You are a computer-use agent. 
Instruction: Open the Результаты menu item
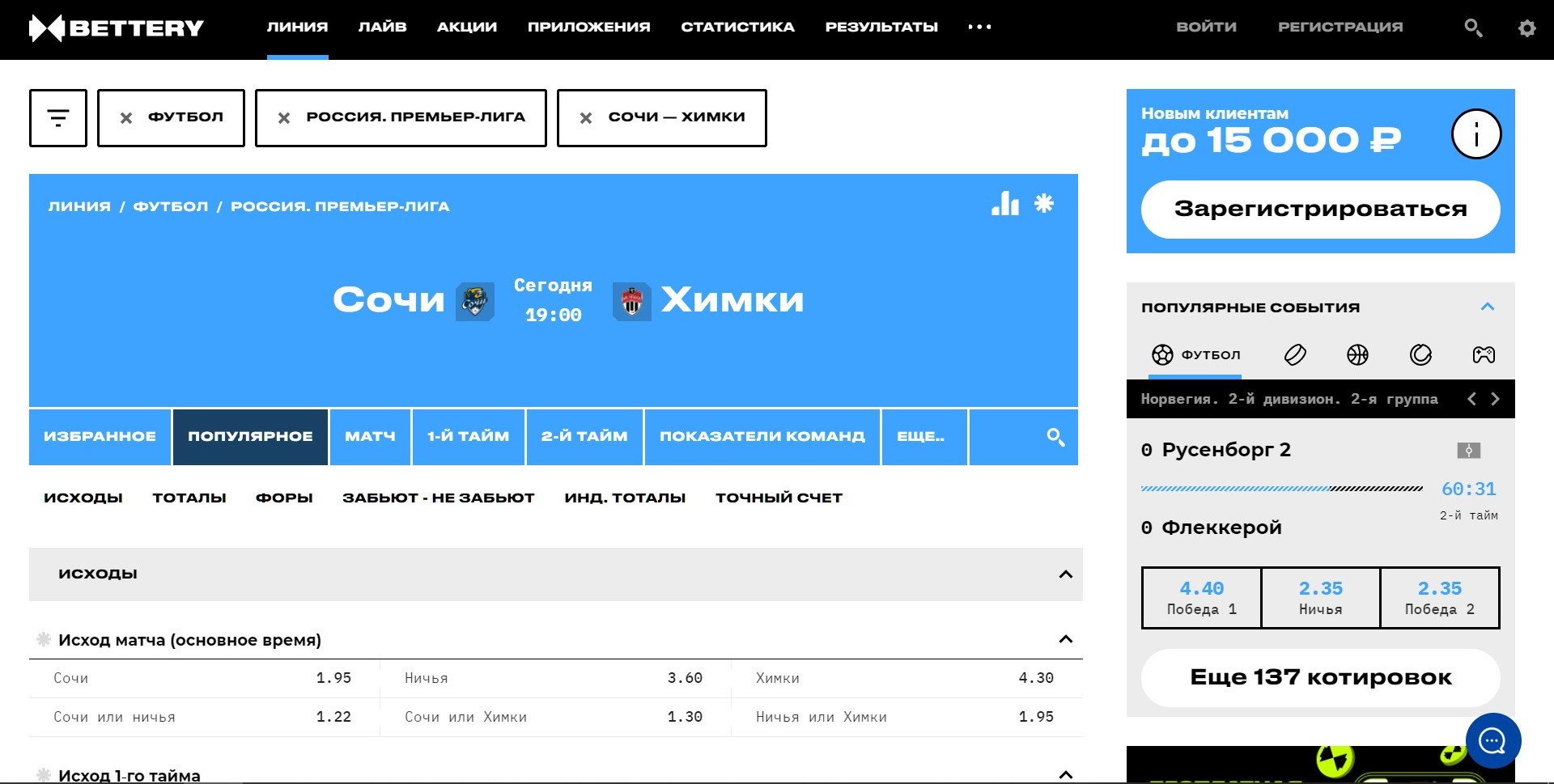tap(881, 27)
